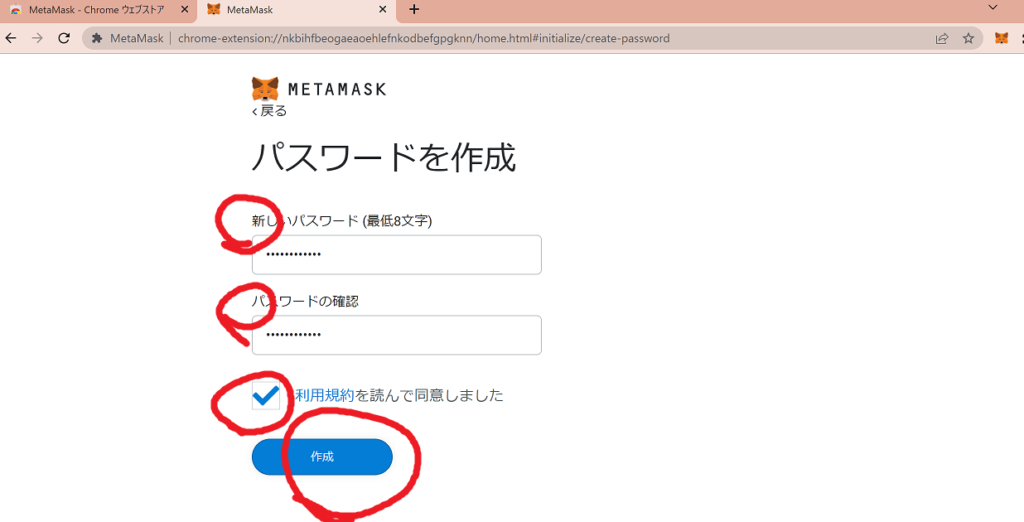Click the を読んで同意しました label text
1024x522 pixels.
(x=429, y=395)
